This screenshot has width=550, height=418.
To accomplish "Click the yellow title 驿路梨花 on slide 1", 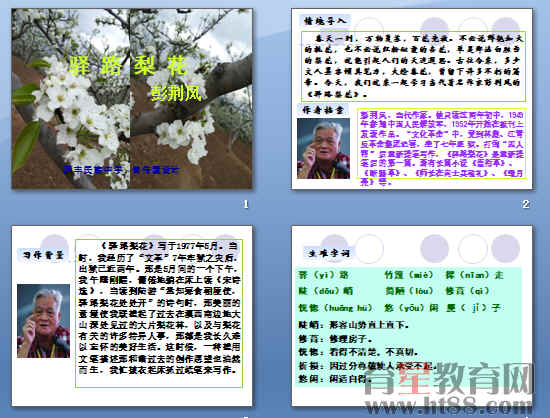I will tap(128, 66).
